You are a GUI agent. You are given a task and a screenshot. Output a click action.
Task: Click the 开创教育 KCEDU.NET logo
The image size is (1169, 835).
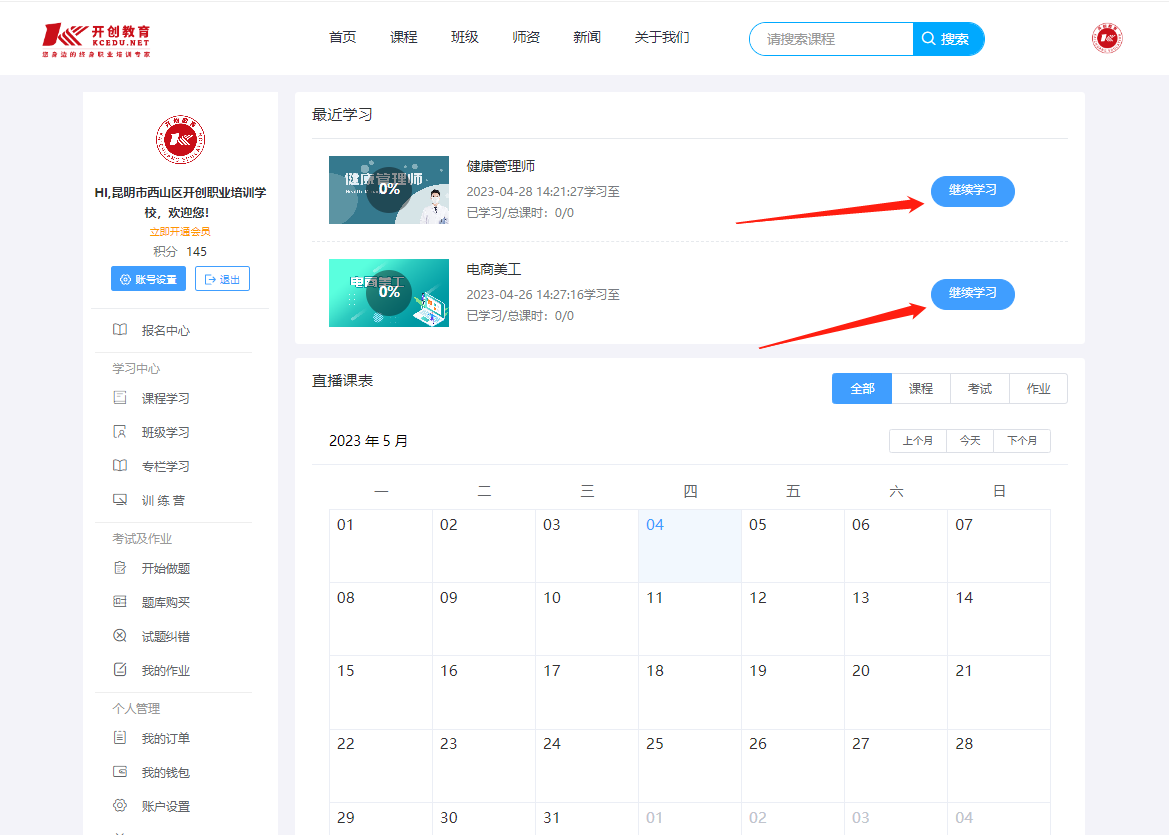[x=97, y=40]
